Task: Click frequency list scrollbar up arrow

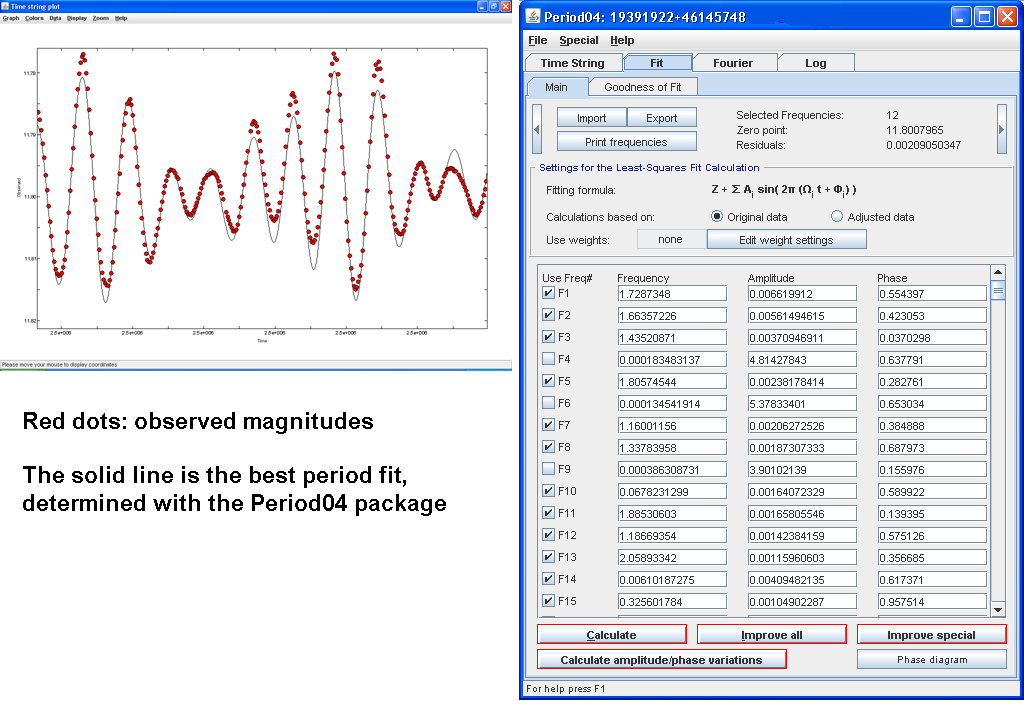Action: (x=998, y=272)
